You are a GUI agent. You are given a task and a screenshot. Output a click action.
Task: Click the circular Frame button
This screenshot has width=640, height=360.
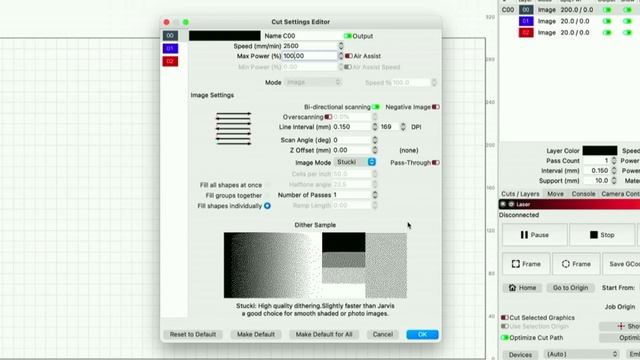(576, 264)
